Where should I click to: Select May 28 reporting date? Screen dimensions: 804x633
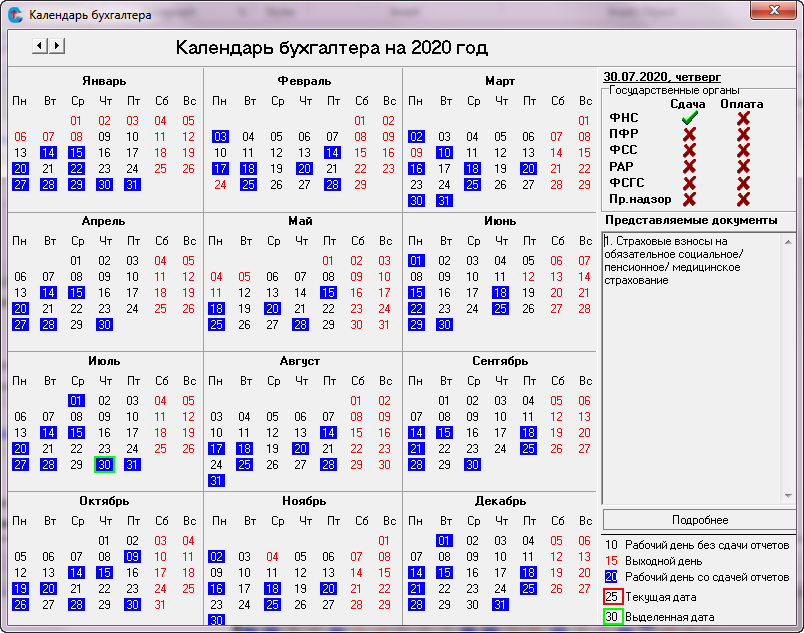[300, 324]
